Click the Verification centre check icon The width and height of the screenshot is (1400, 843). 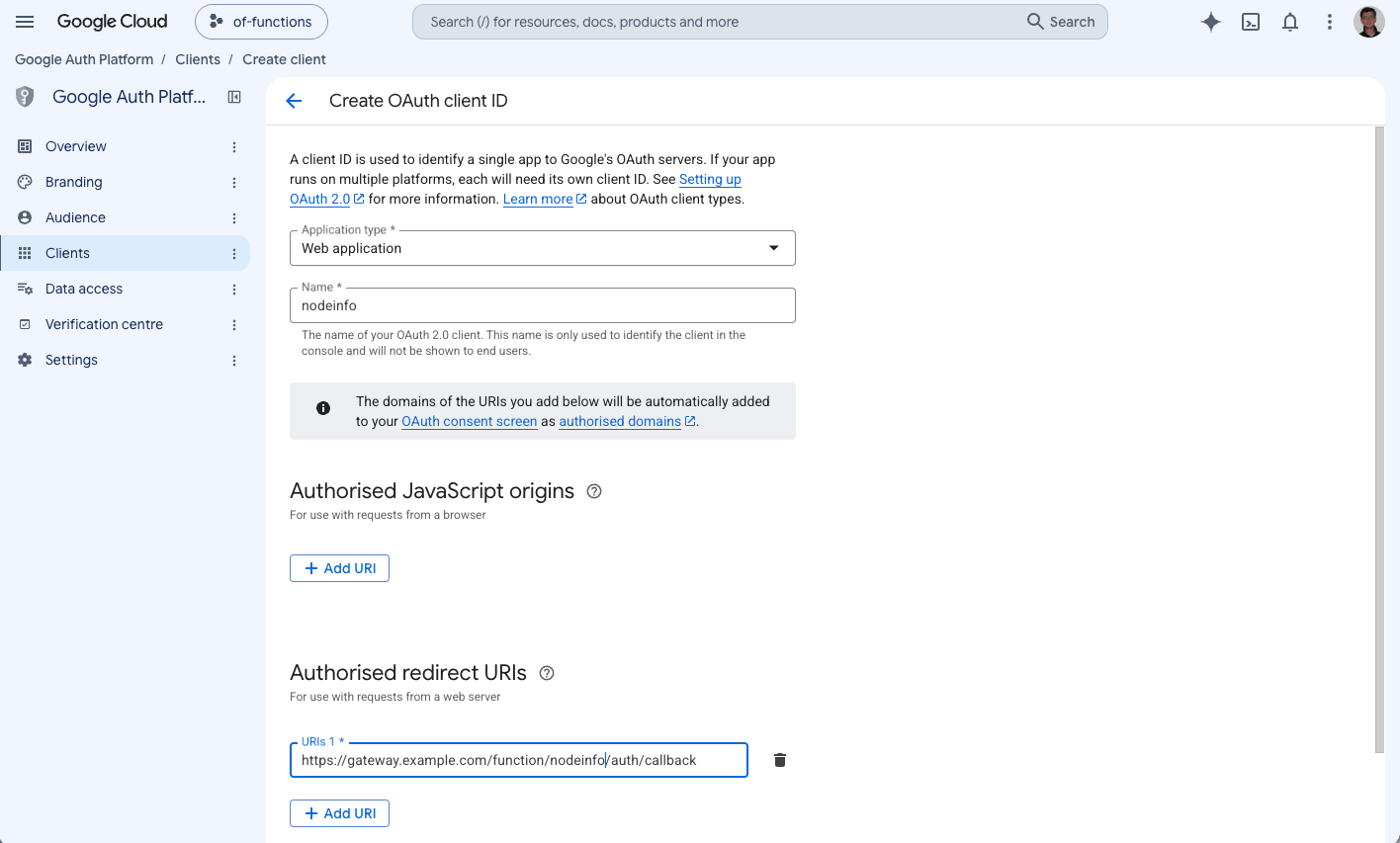(25, 324)
